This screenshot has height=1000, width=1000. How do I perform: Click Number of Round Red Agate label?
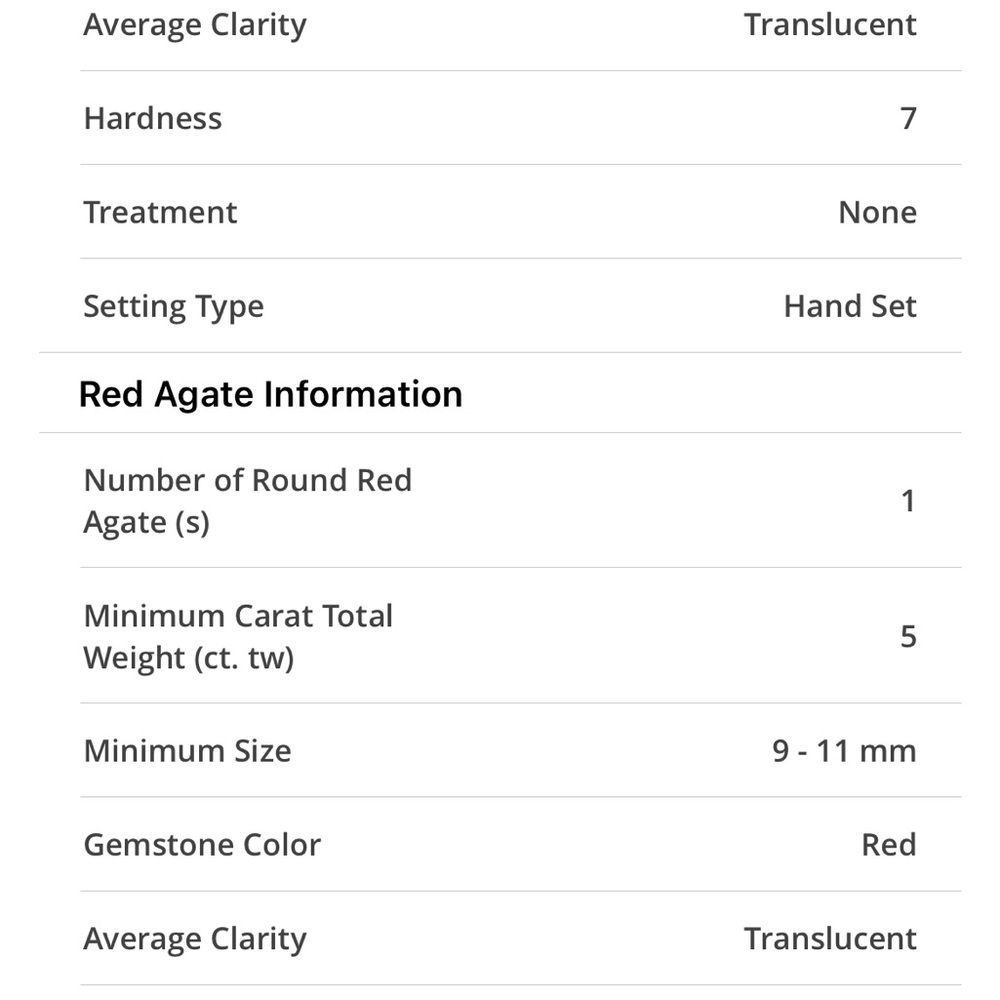pyautogui.click(x=247, y=501)
